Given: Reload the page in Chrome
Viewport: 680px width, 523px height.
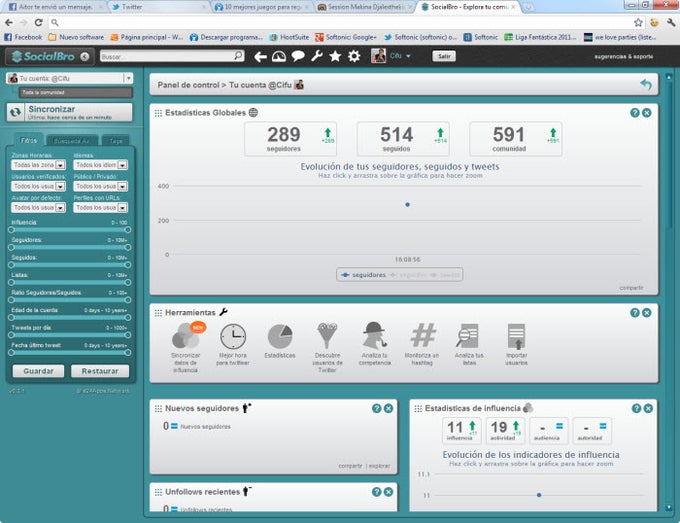Looking at the screenshot, I should point(39,22).
